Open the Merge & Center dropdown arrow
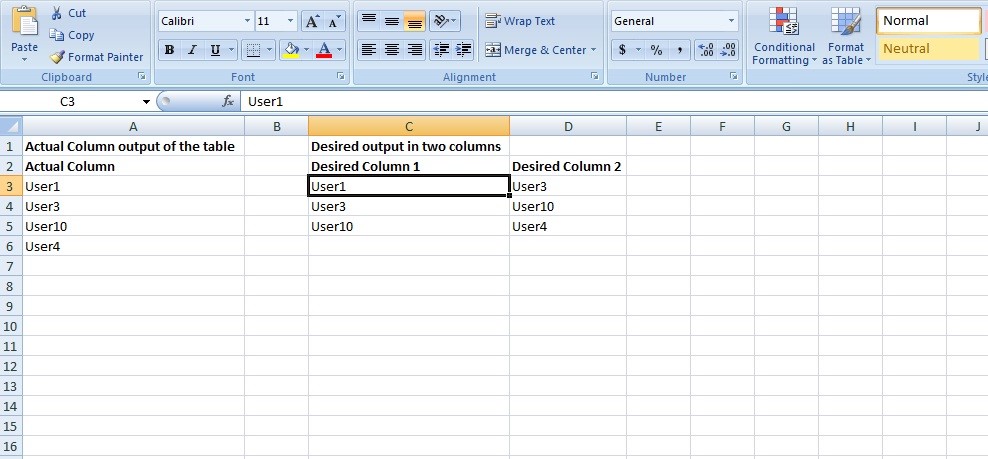 (x=594, y=50)
